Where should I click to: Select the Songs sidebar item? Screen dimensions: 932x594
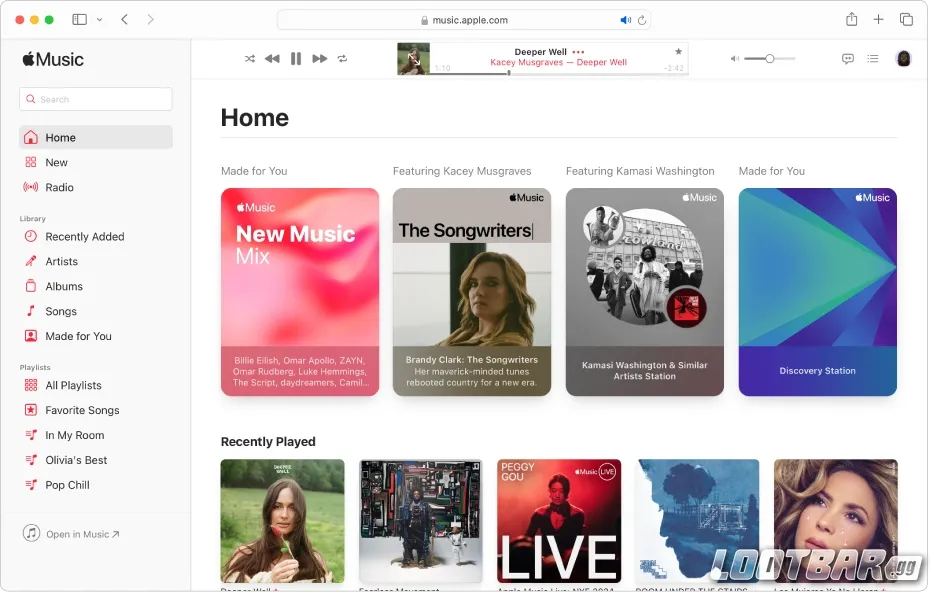point(61,311)
